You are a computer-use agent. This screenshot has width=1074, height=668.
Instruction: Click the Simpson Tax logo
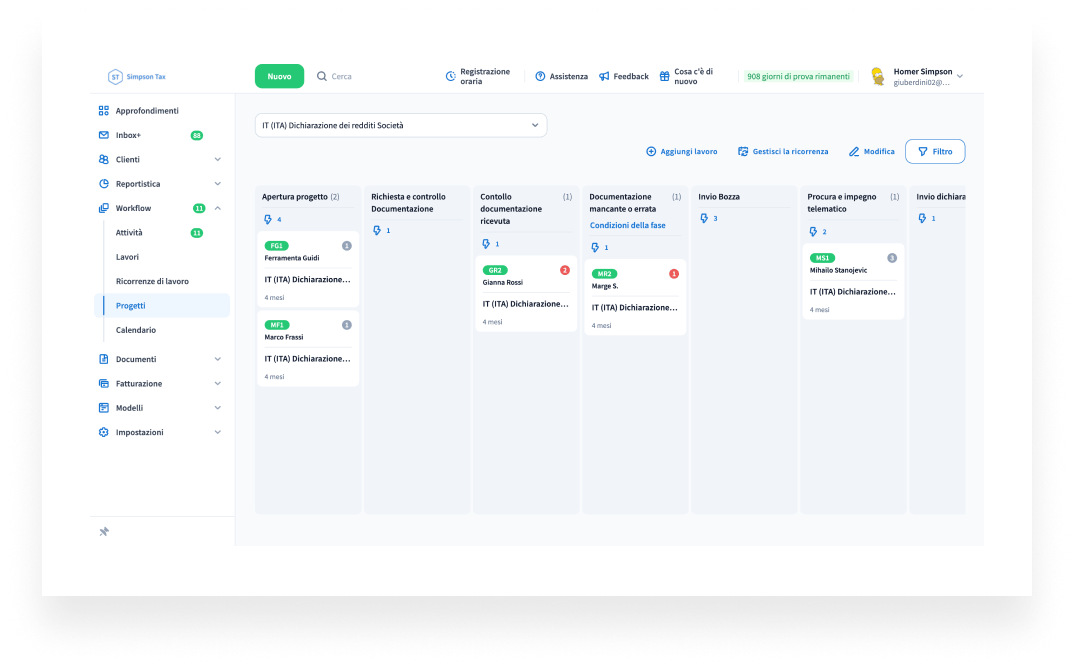[x=137, y=77]
